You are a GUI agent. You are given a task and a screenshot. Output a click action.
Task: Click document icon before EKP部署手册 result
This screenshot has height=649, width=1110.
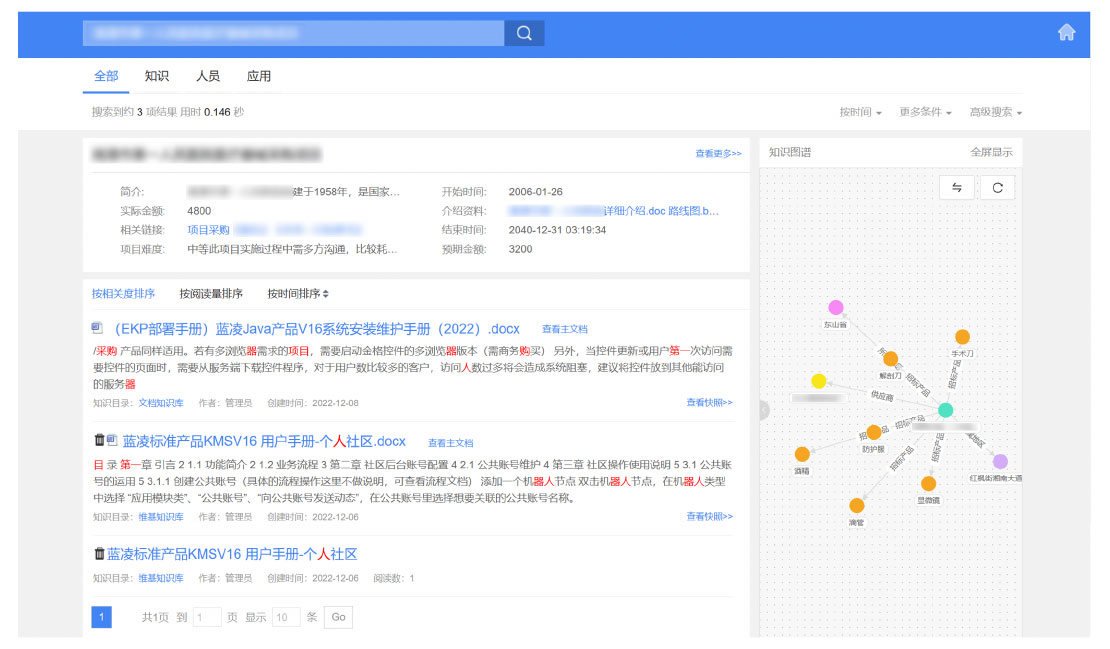[x=97, y=328]
